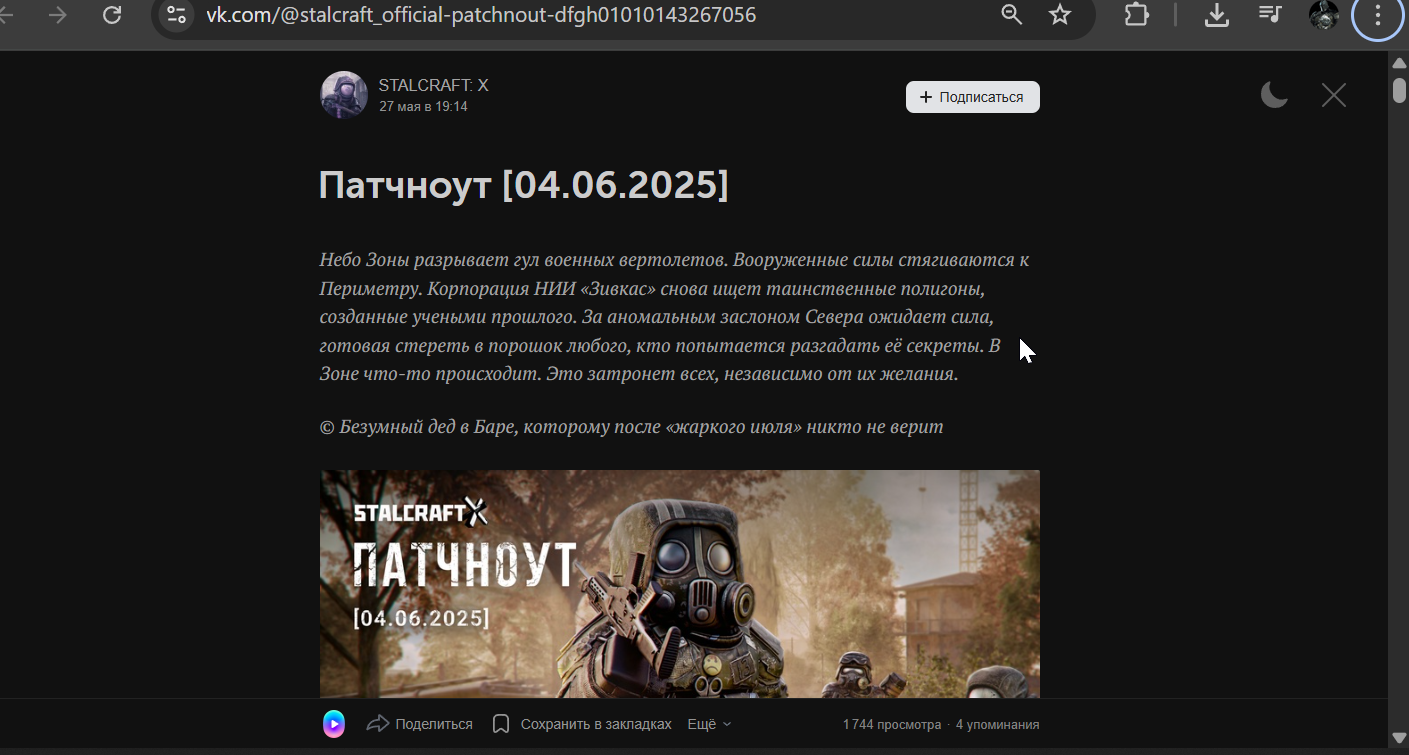Open the browser profile avatar menu
1409x755 pixels.
tap(1323, 15)
